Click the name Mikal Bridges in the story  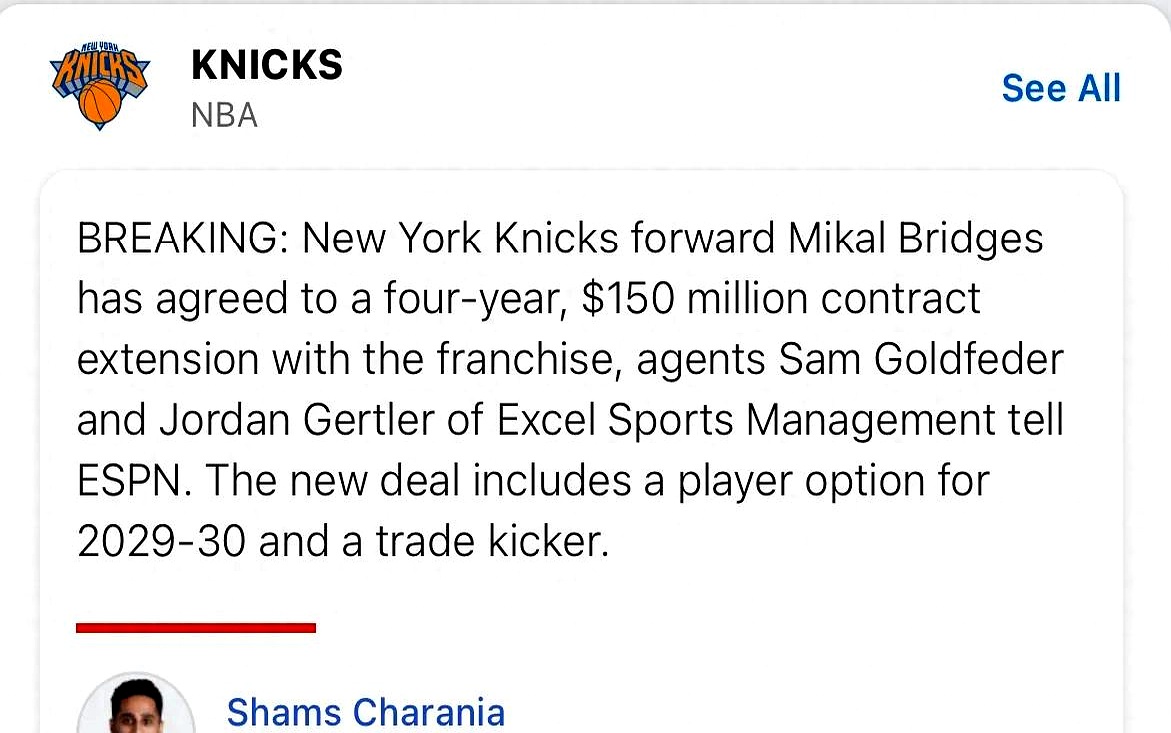pyautogui.click(x=915, y=239)
